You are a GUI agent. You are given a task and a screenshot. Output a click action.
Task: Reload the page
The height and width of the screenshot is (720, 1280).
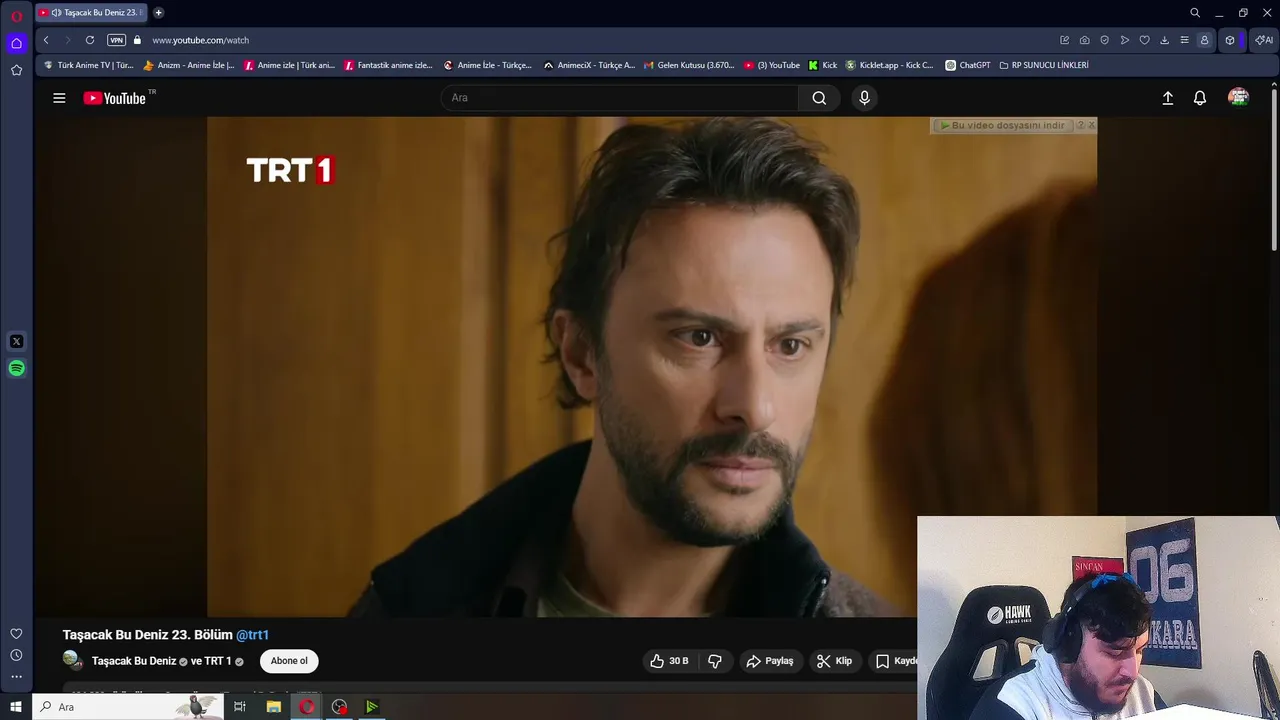pos(90,40)
